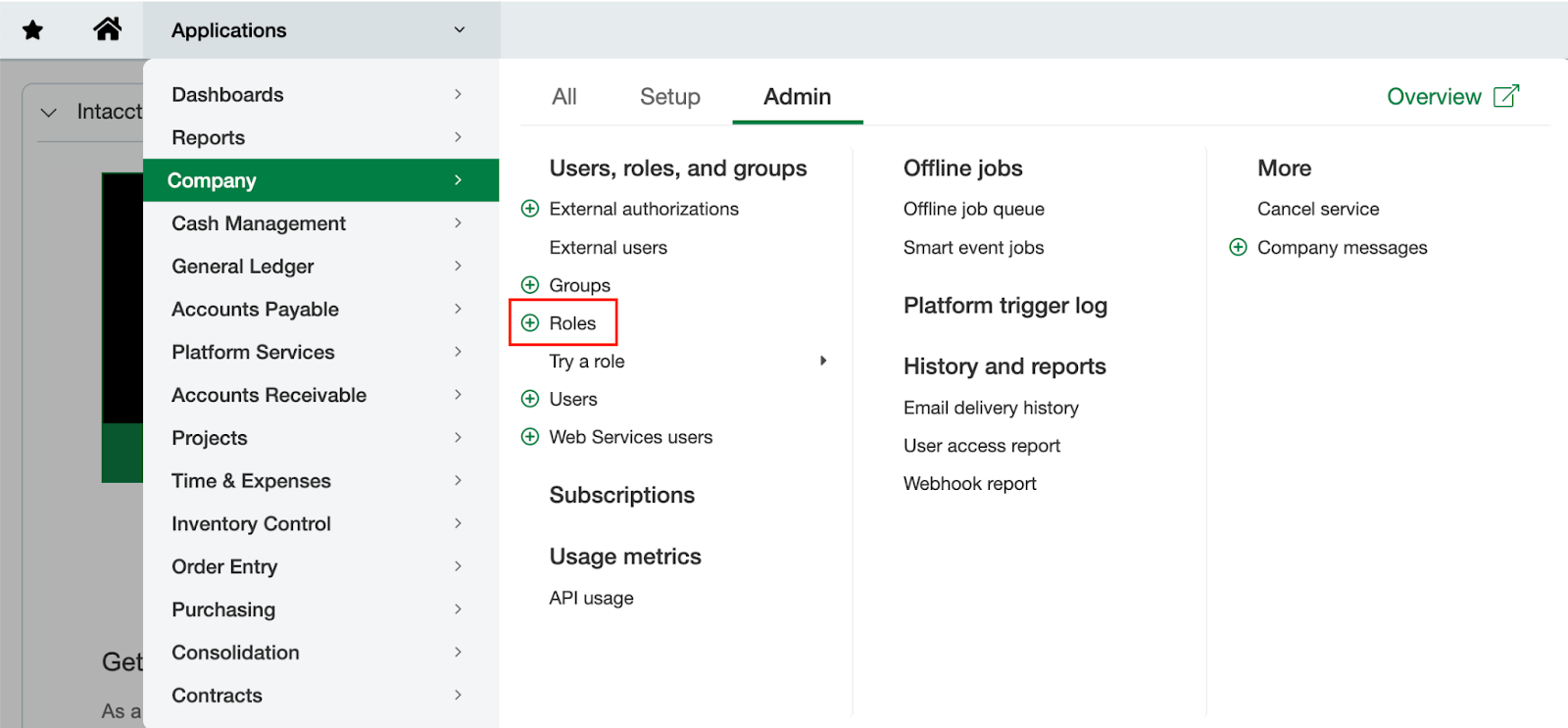
Task: Open Platform trigger log link
Action: click(x=1005, y=306)
